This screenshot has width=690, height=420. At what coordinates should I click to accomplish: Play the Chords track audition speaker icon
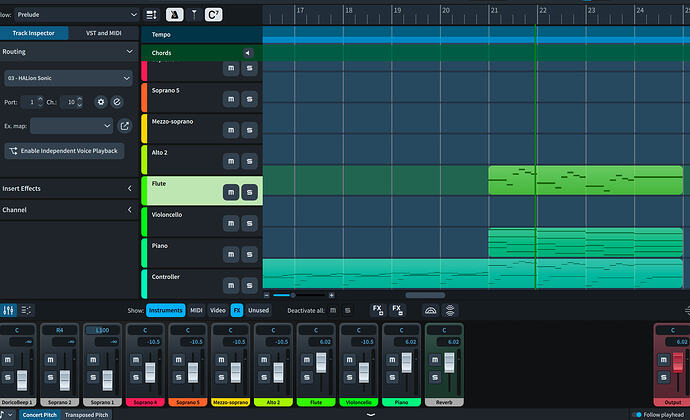(x=248, y=52)
